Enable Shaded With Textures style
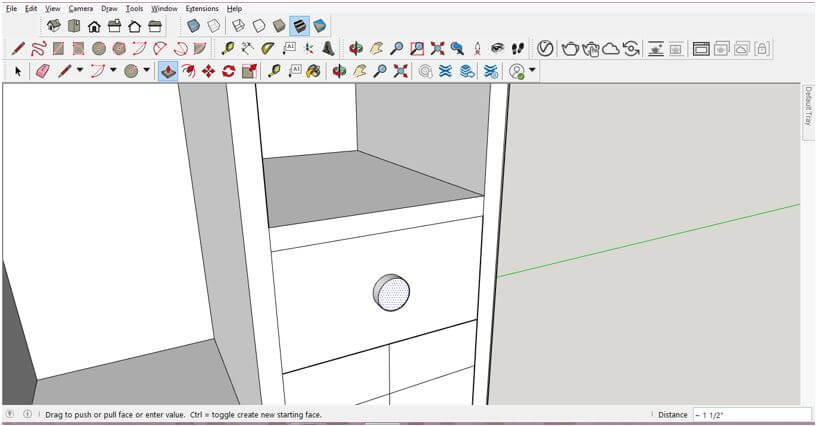816x426 pixels. (x=299, y=26)
